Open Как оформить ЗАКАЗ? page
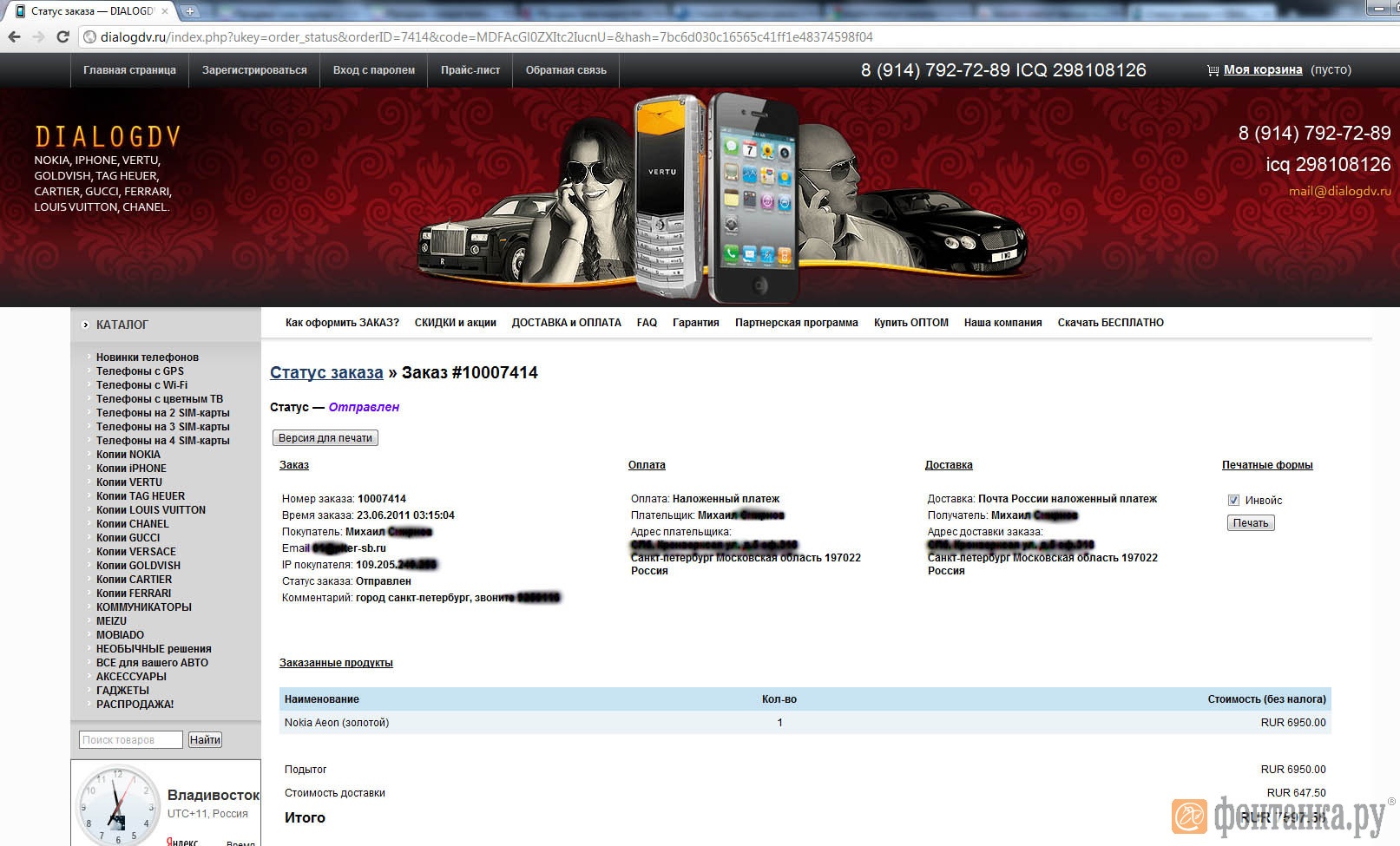Viewport: 1400px width, 846px height. point(342,323)
